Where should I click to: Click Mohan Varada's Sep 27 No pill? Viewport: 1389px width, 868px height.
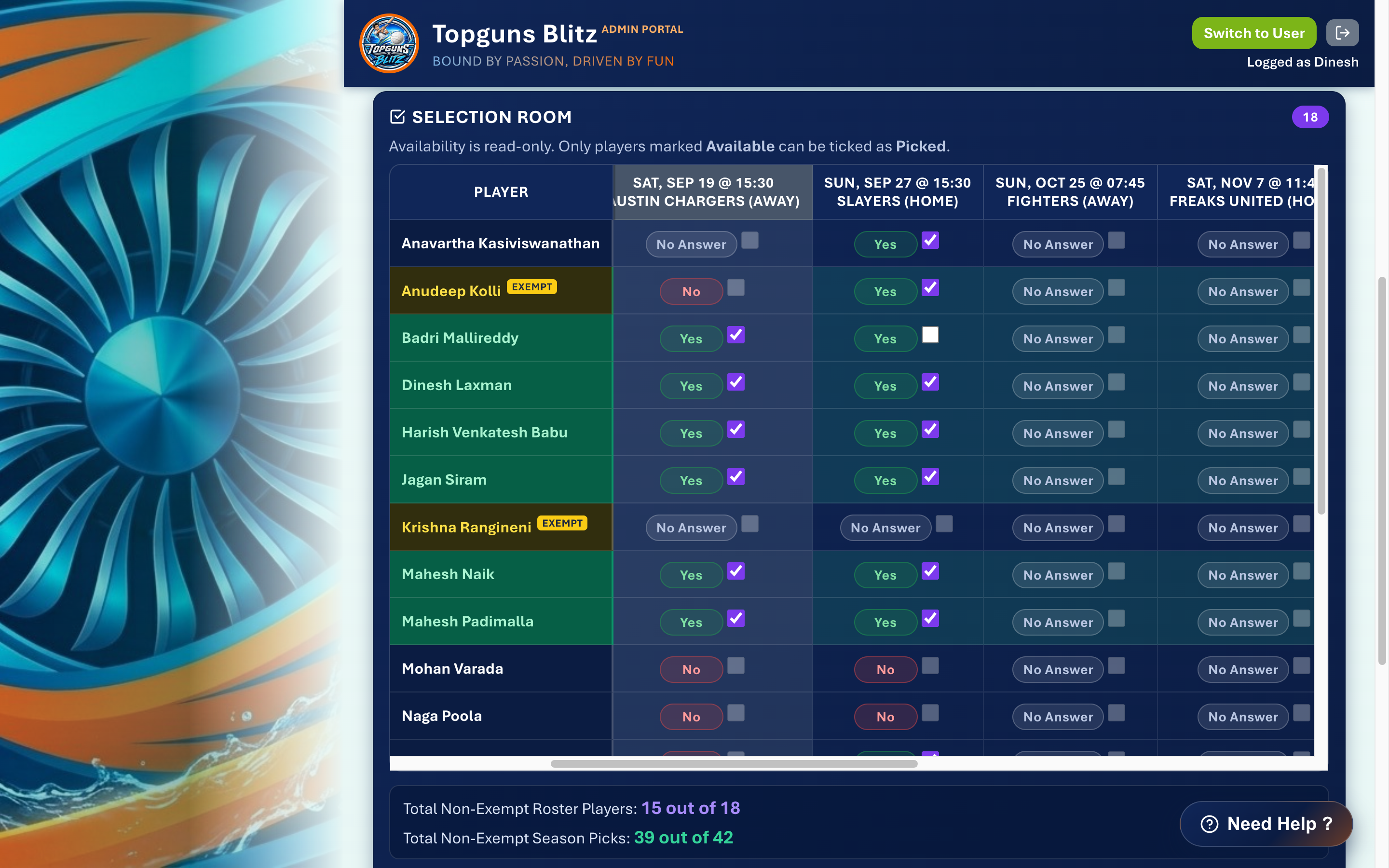coord(885,669)
